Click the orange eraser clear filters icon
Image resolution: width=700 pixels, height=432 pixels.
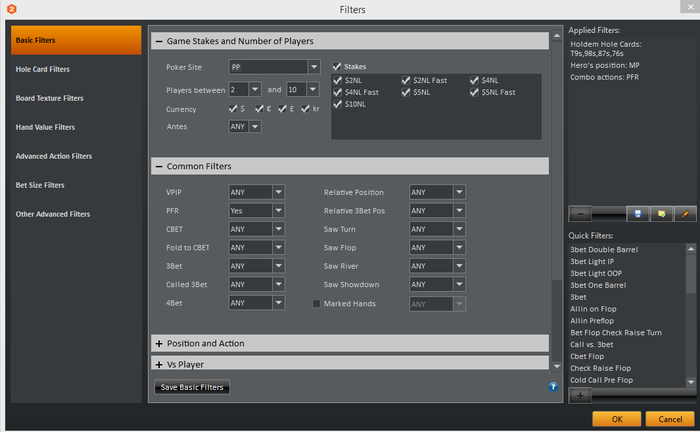click(685, 214)
